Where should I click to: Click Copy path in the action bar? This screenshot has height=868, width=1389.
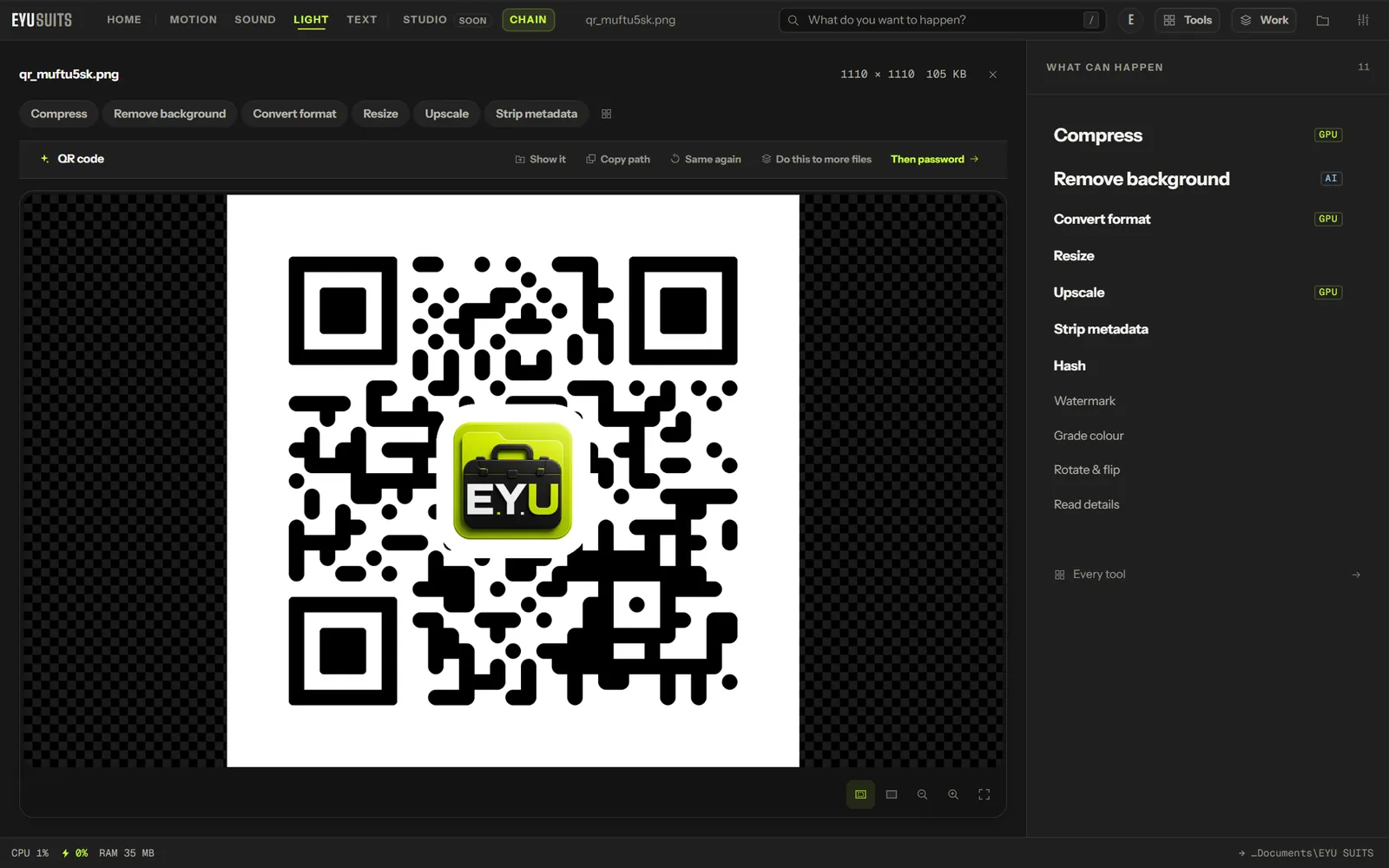point(618,160)
